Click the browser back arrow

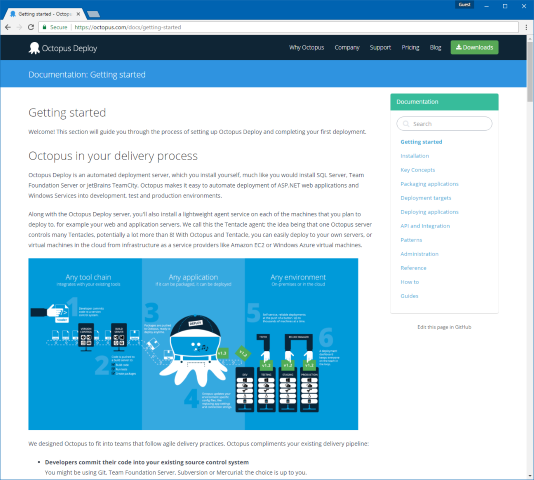[x=8, y=27]
